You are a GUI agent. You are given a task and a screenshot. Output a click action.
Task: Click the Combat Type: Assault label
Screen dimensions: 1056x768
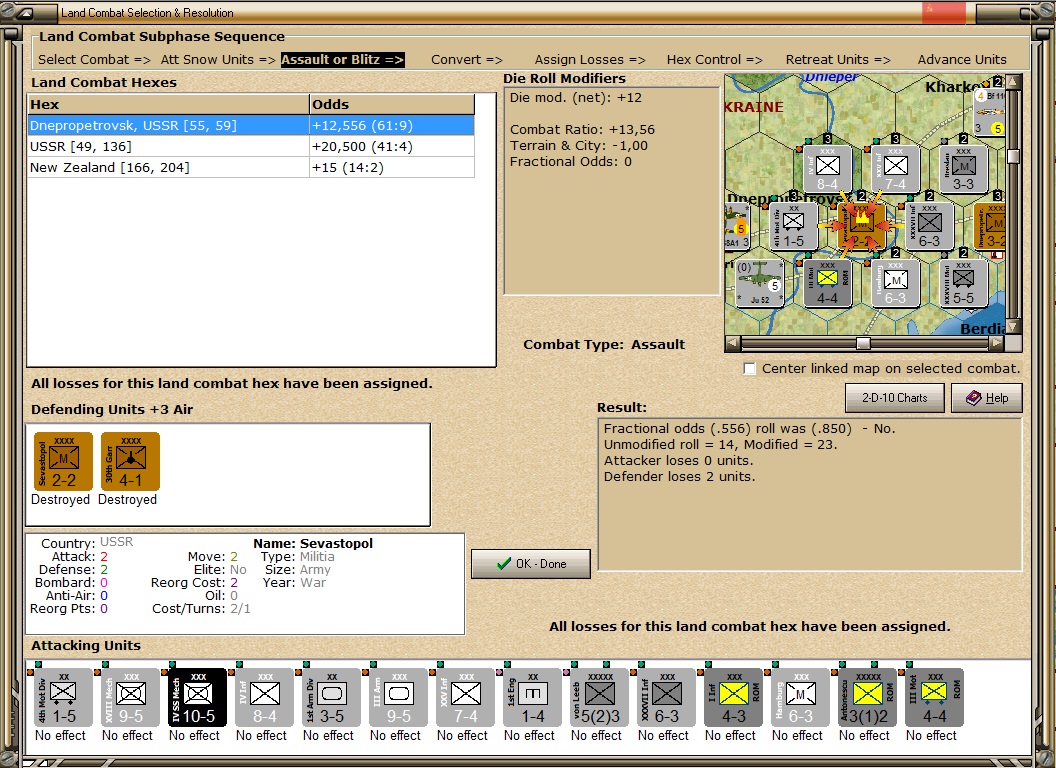[604, 344]
